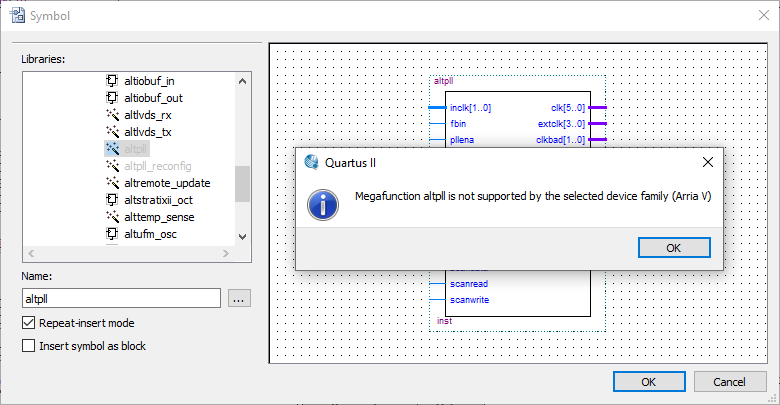780x405 pixels.
Task: Click the altiobuf_out symbol icon
Action: pos(112,98)
